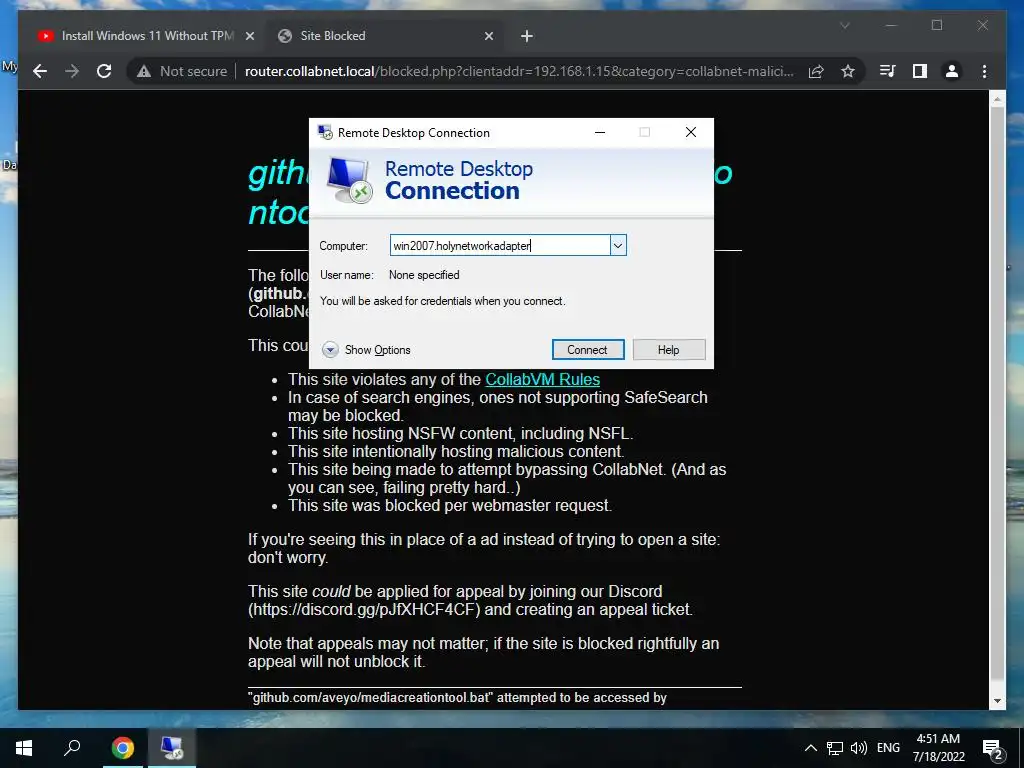Go back in Chrome browser

pyautogui.click(x=40, y=71)
